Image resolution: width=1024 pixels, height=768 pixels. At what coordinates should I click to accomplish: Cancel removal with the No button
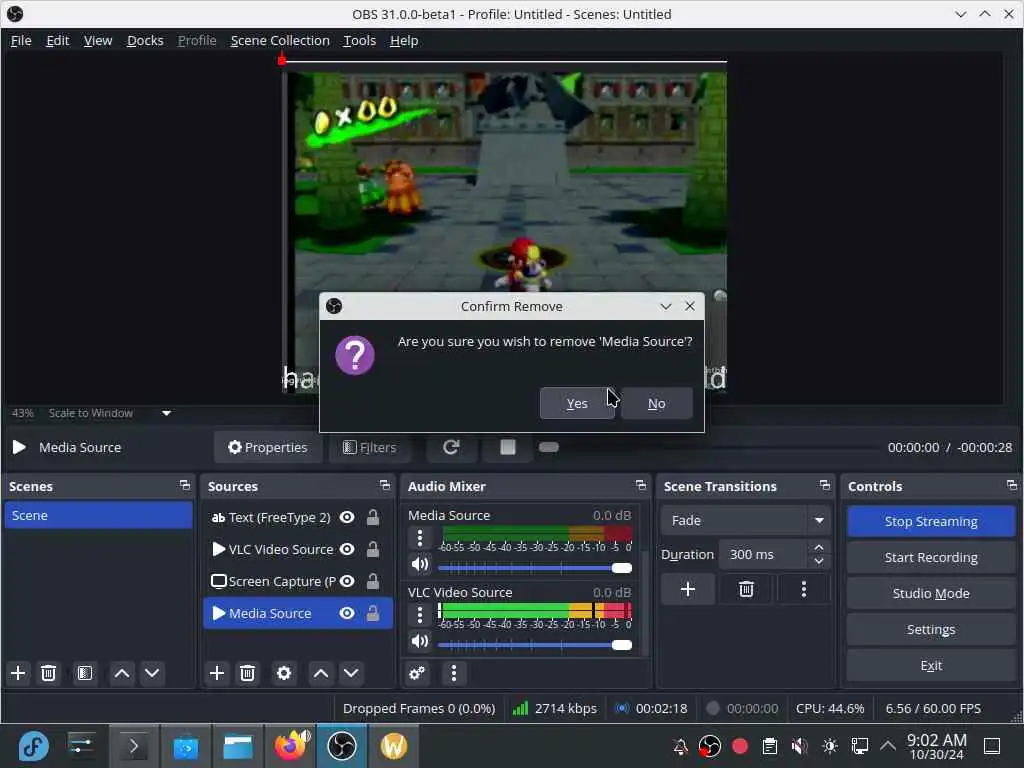pyautogui.click(x=656, y=403)
